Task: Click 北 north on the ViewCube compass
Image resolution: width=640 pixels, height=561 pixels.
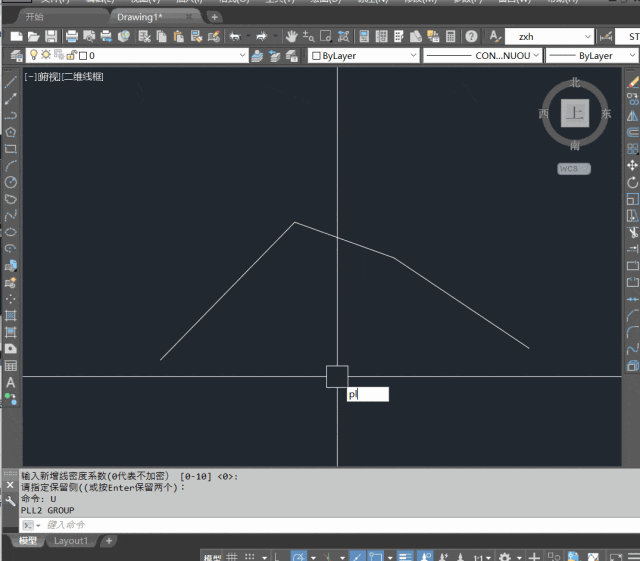Action: click(575, 83)
